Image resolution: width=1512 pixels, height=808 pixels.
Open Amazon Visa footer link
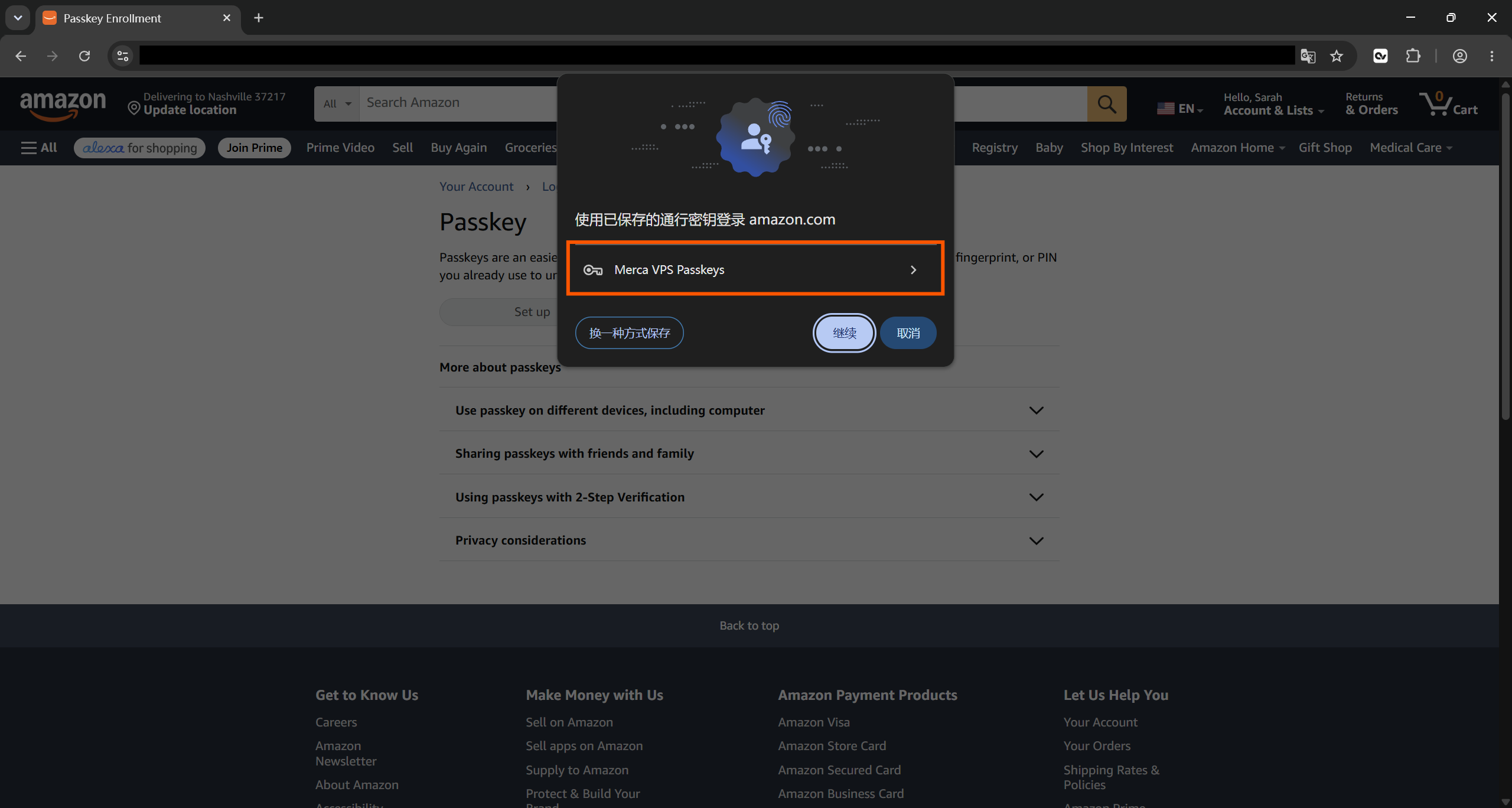814,722
